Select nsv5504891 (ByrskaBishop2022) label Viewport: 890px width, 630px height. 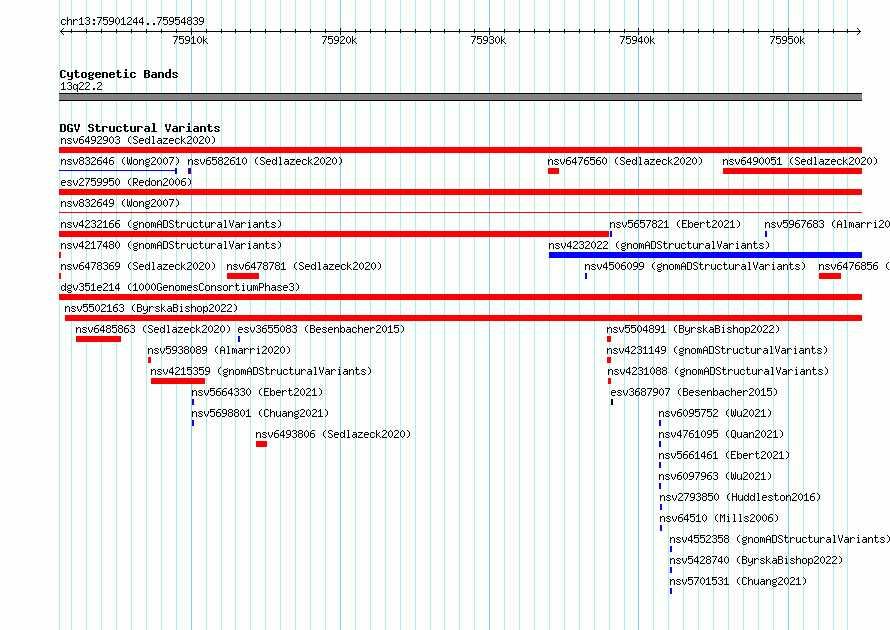(x=693, y=329)
